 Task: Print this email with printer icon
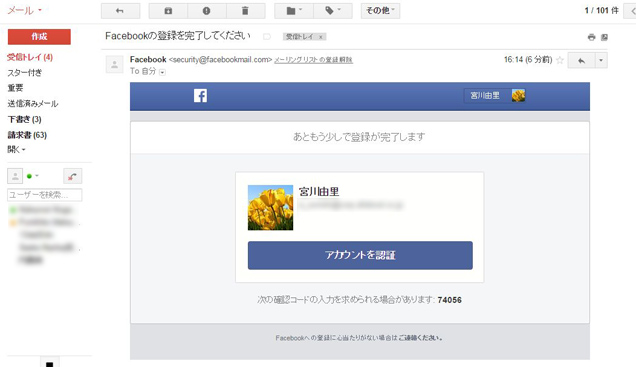[x=591, y=37]
